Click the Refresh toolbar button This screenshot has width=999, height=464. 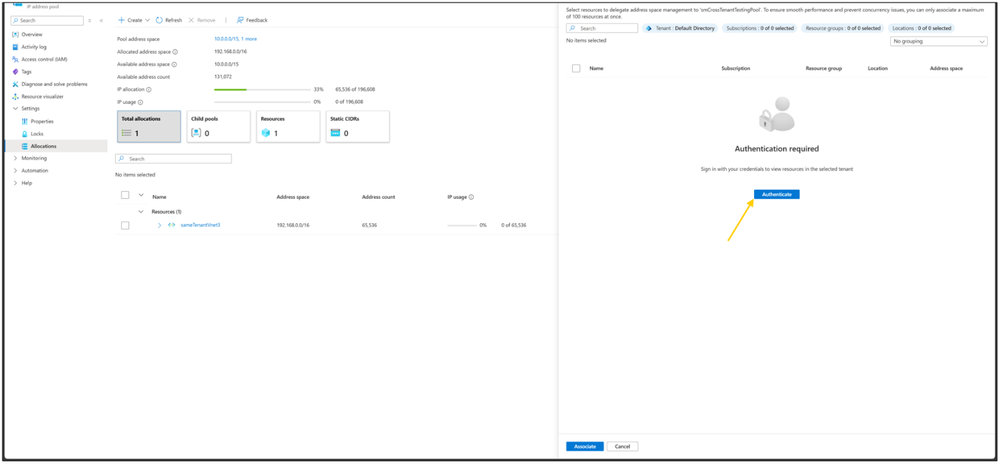coord(169,20)
